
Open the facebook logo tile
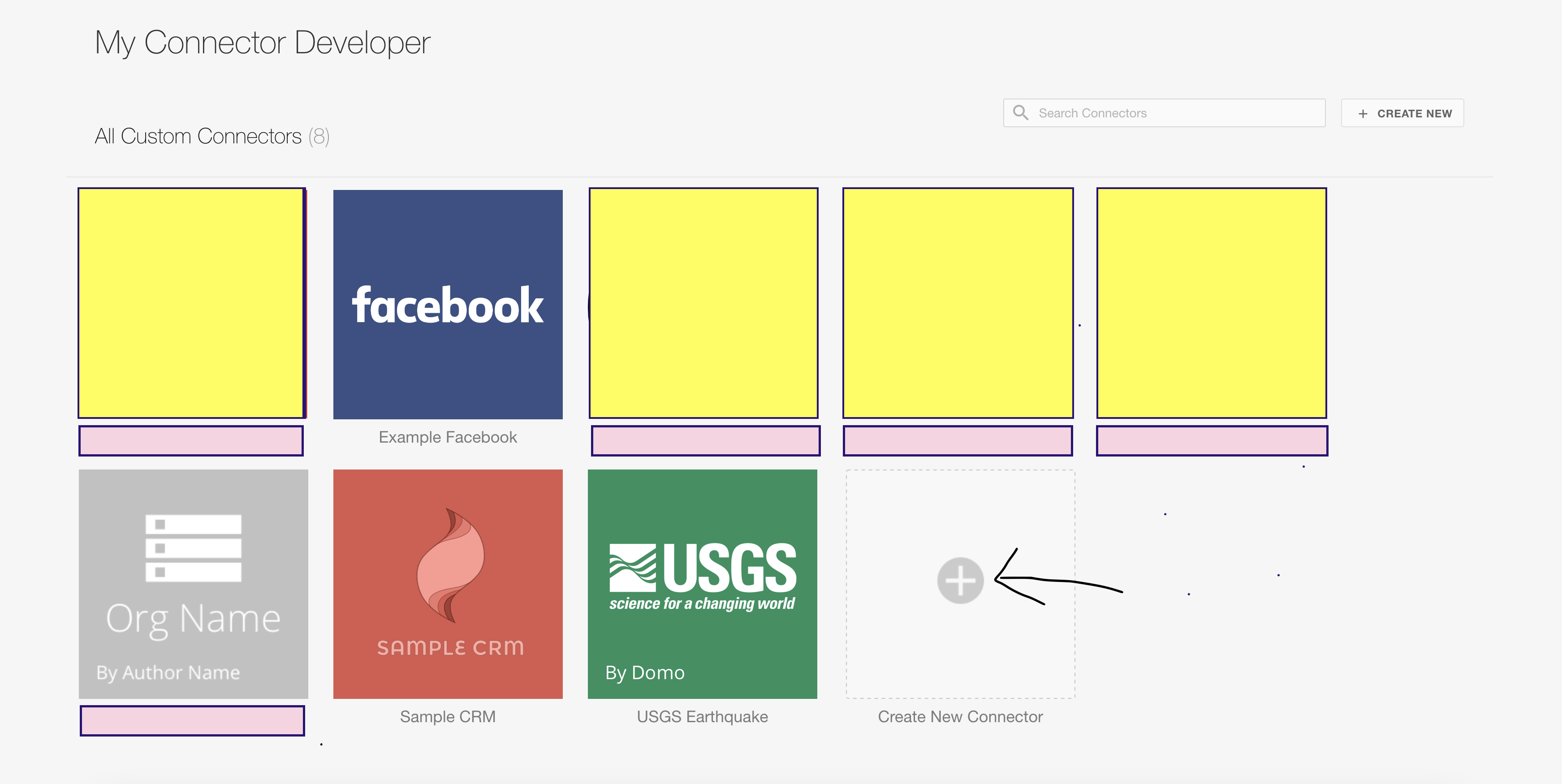[448, 304]
